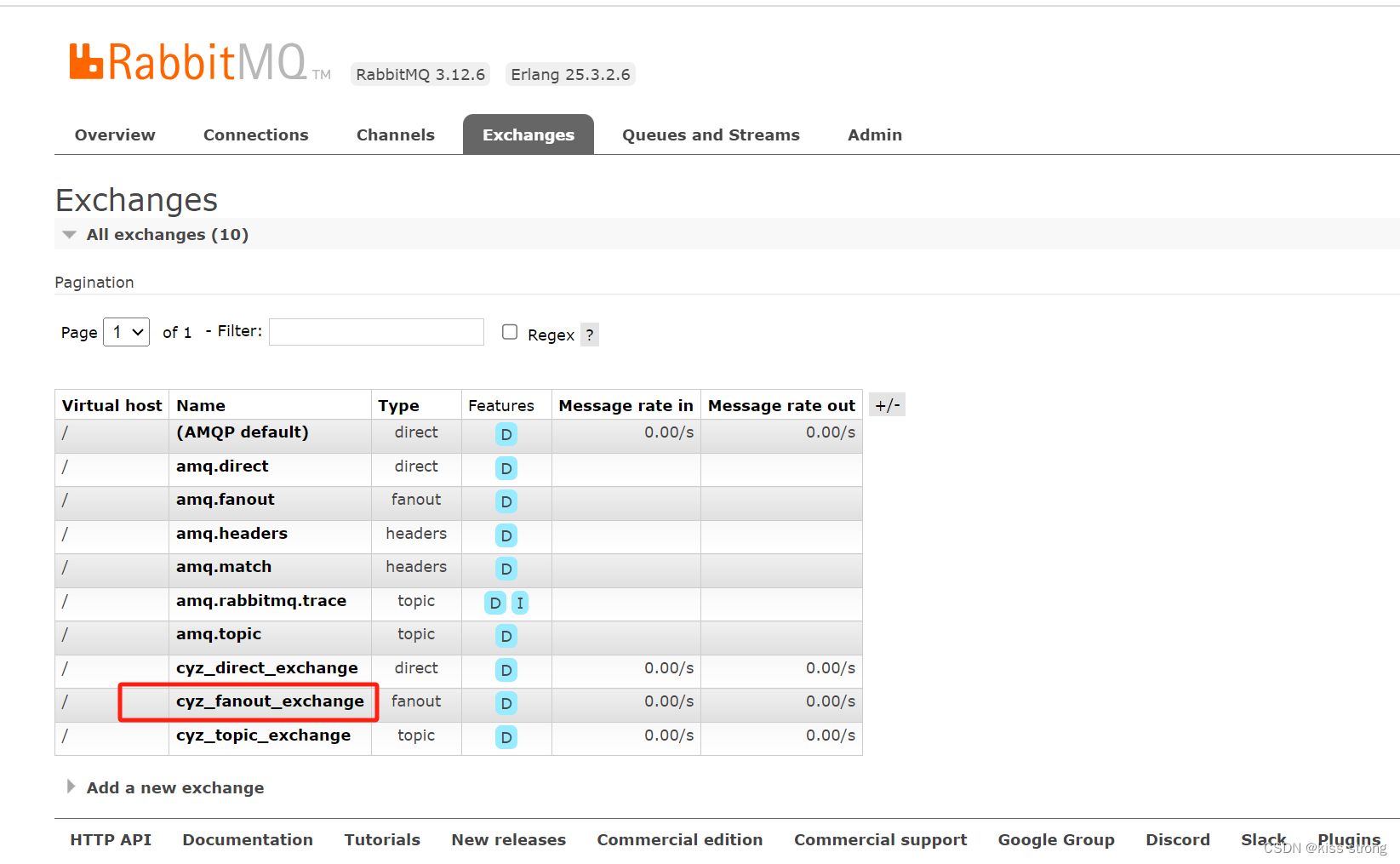Open the amq.direct exchange

[x=222, y=466]
